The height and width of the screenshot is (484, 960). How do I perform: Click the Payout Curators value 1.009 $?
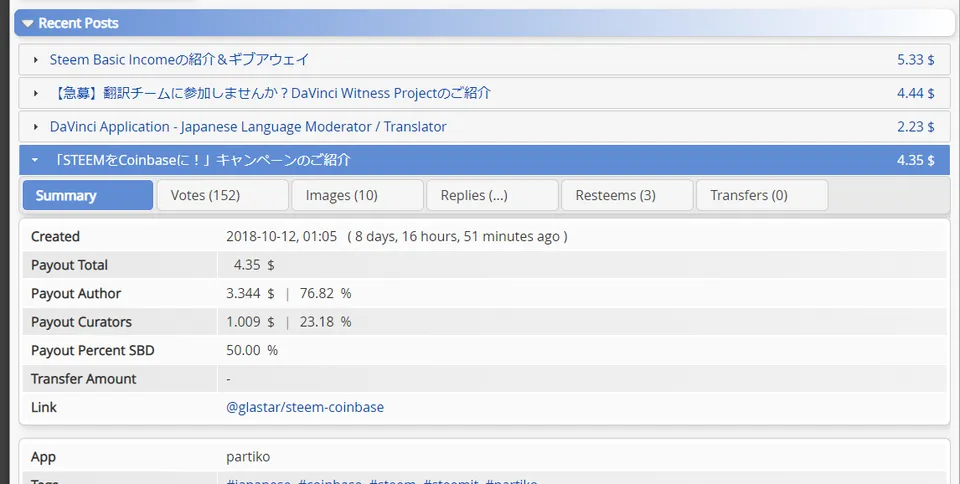click(250, 322)
